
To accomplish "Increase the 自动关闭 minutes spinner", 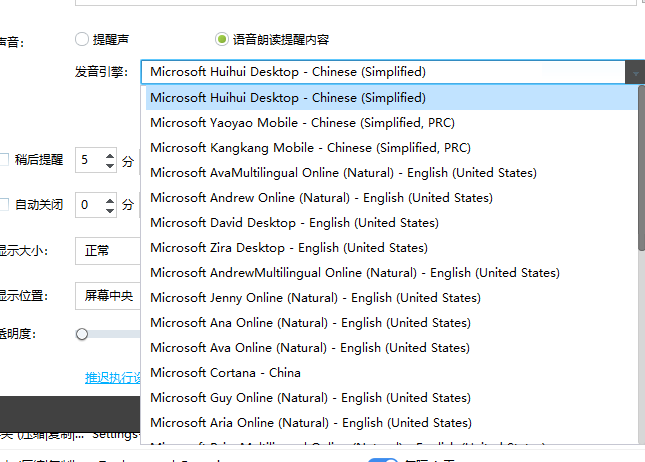I will pyautogui.click(x=110, y=201).
